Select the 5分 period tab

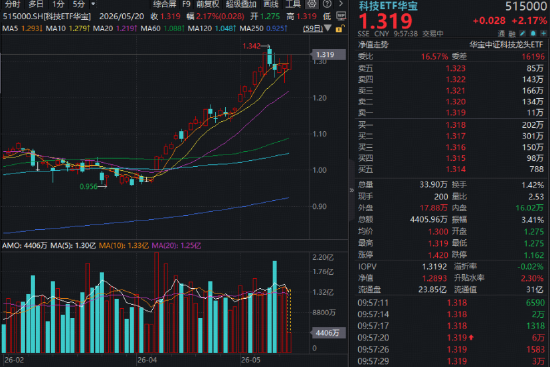click(79, 4)
